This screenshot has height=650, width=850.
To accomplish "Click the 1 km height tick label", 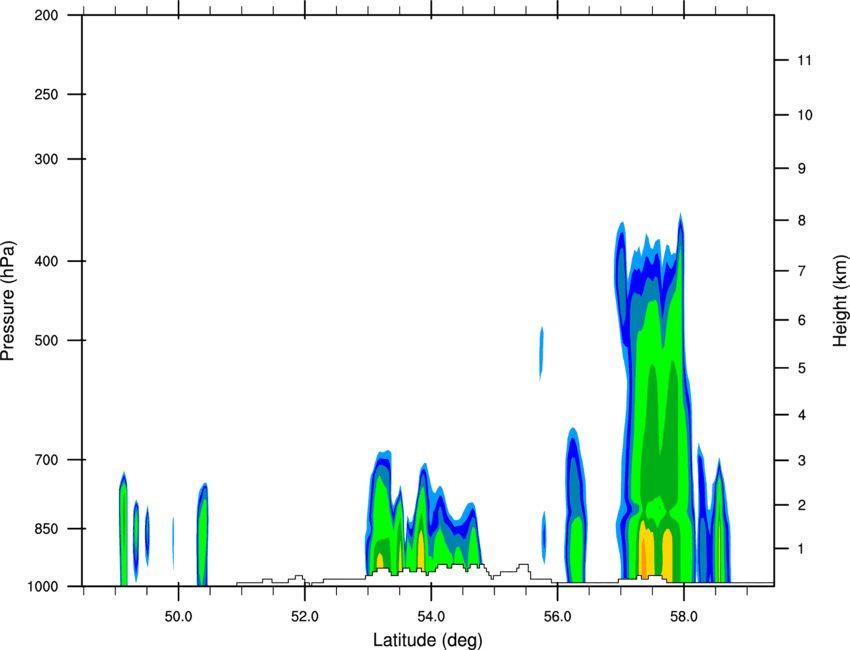I will [802, 549].
